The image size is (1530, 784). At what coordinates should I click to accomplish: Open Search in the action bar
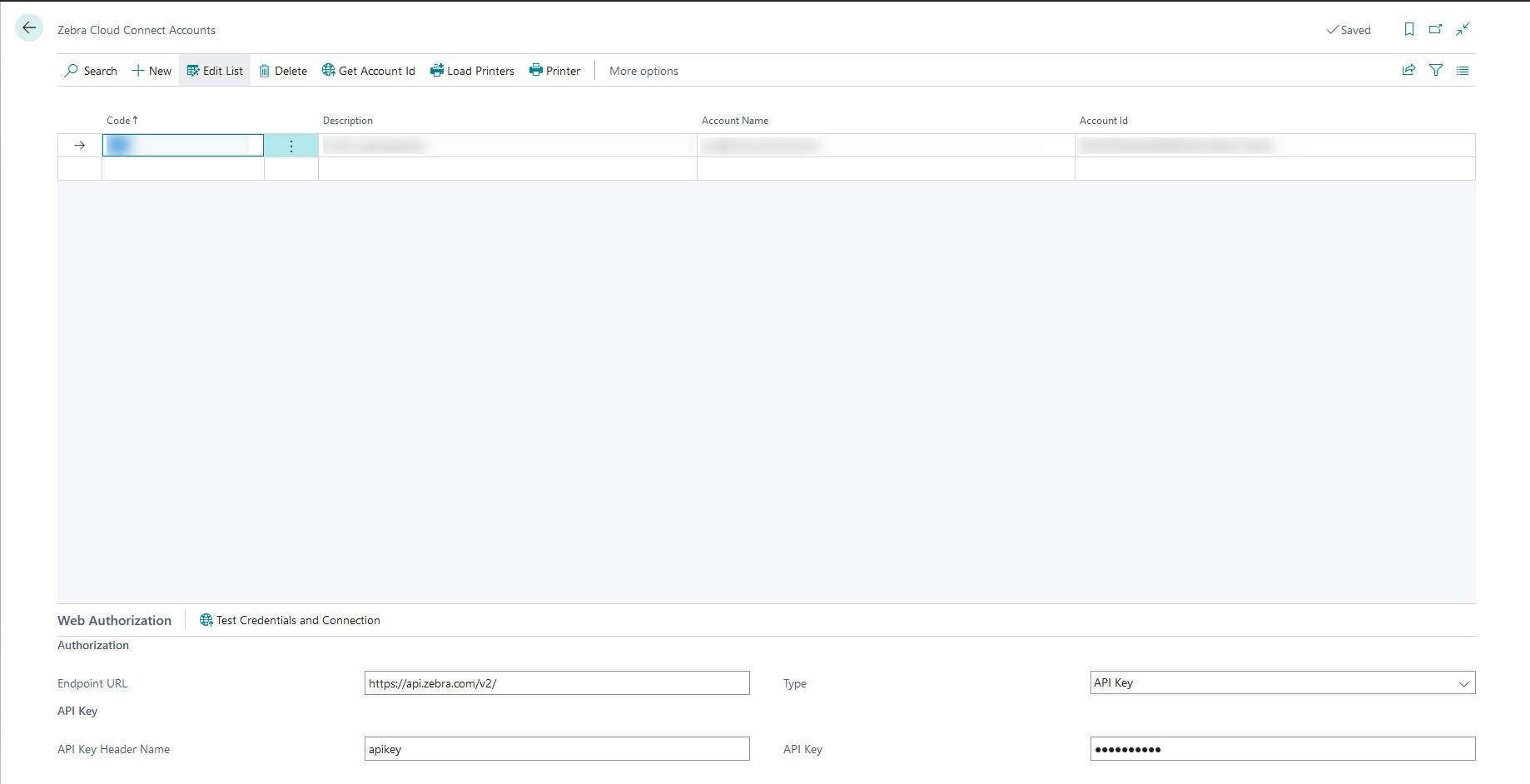tap(91, 71)
